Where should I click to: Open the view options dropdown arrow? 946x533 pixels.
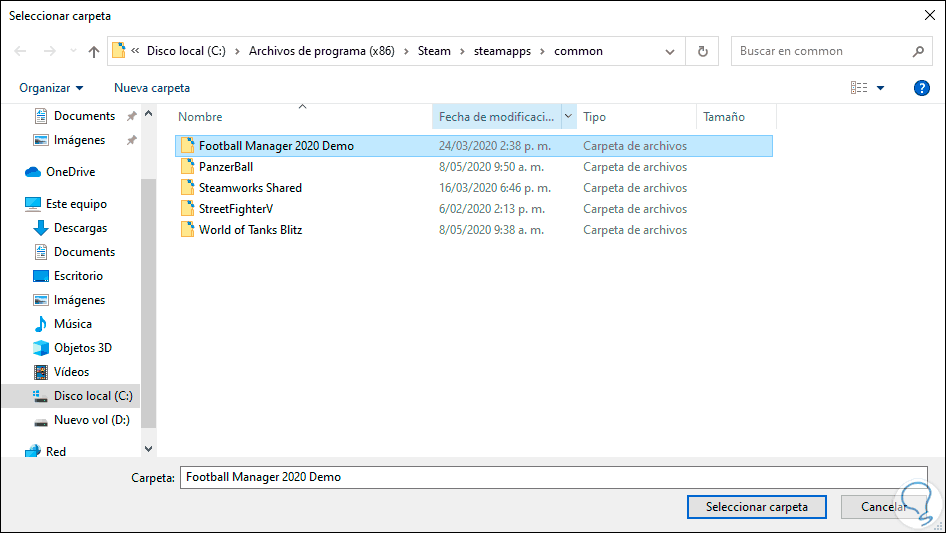880,88
